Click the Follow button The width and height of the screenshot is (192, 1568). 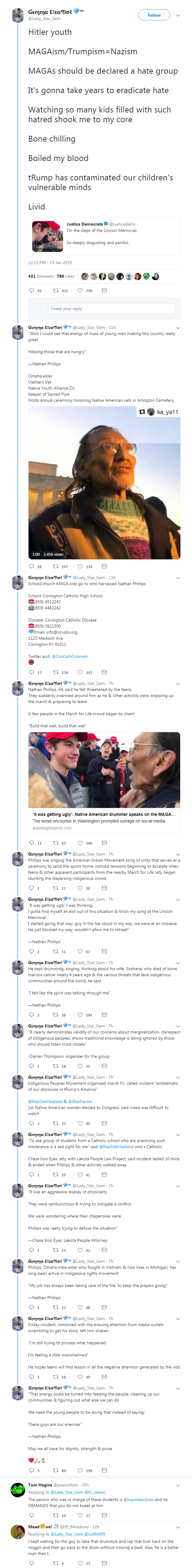tap(154, 15)
